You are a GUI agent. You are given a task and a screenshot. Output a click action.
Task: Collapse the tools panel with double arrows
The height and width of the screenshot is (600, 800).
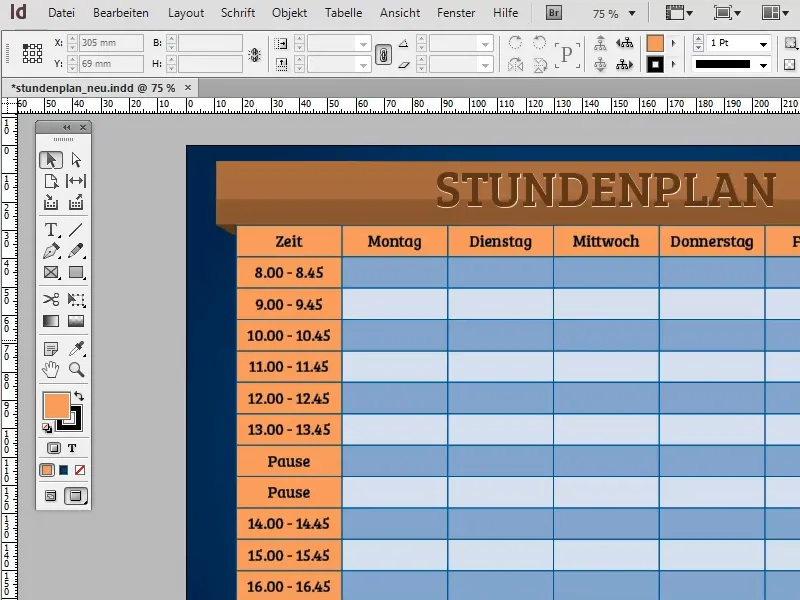(x=66, y=127)
